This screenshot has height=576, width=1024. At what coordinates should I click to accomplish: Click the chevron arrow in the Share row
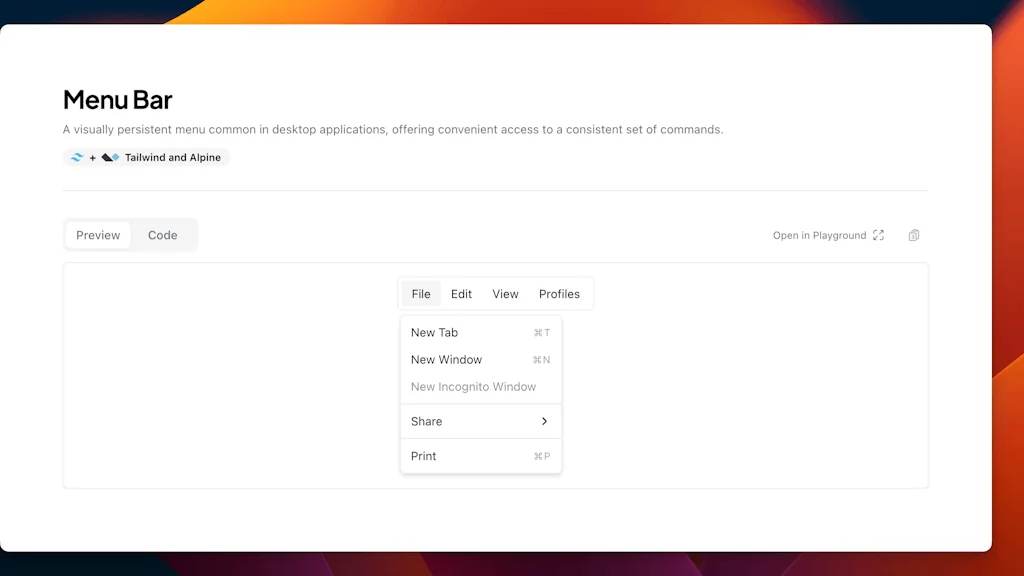[544, 422]
